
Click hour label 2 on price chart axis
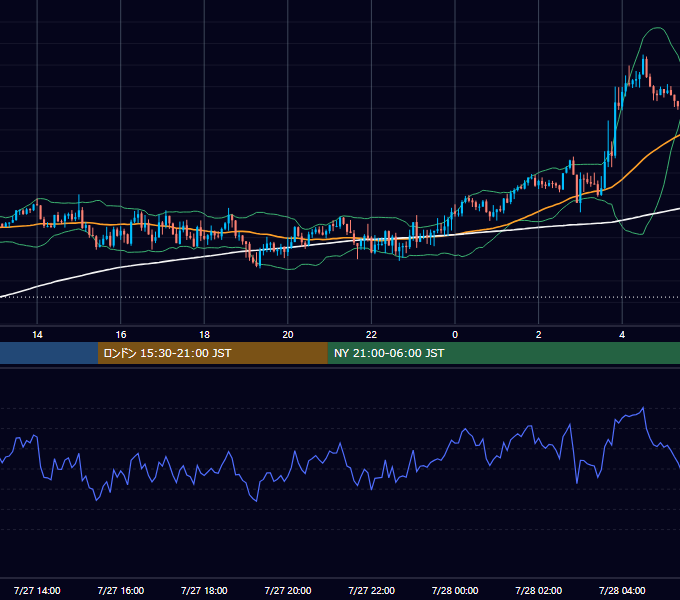point(539,335)
